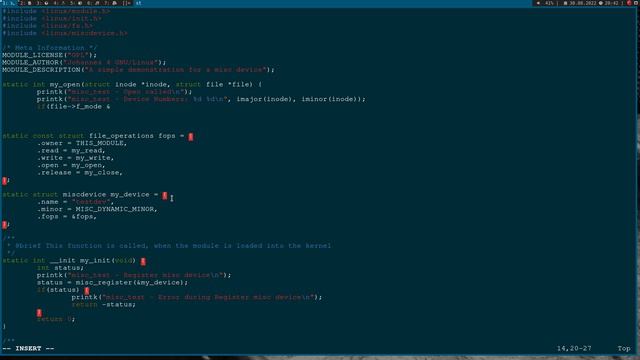Click the tiling layout symbol in the bar
Viewport: 640px width, 360px height.
point(127,3)
